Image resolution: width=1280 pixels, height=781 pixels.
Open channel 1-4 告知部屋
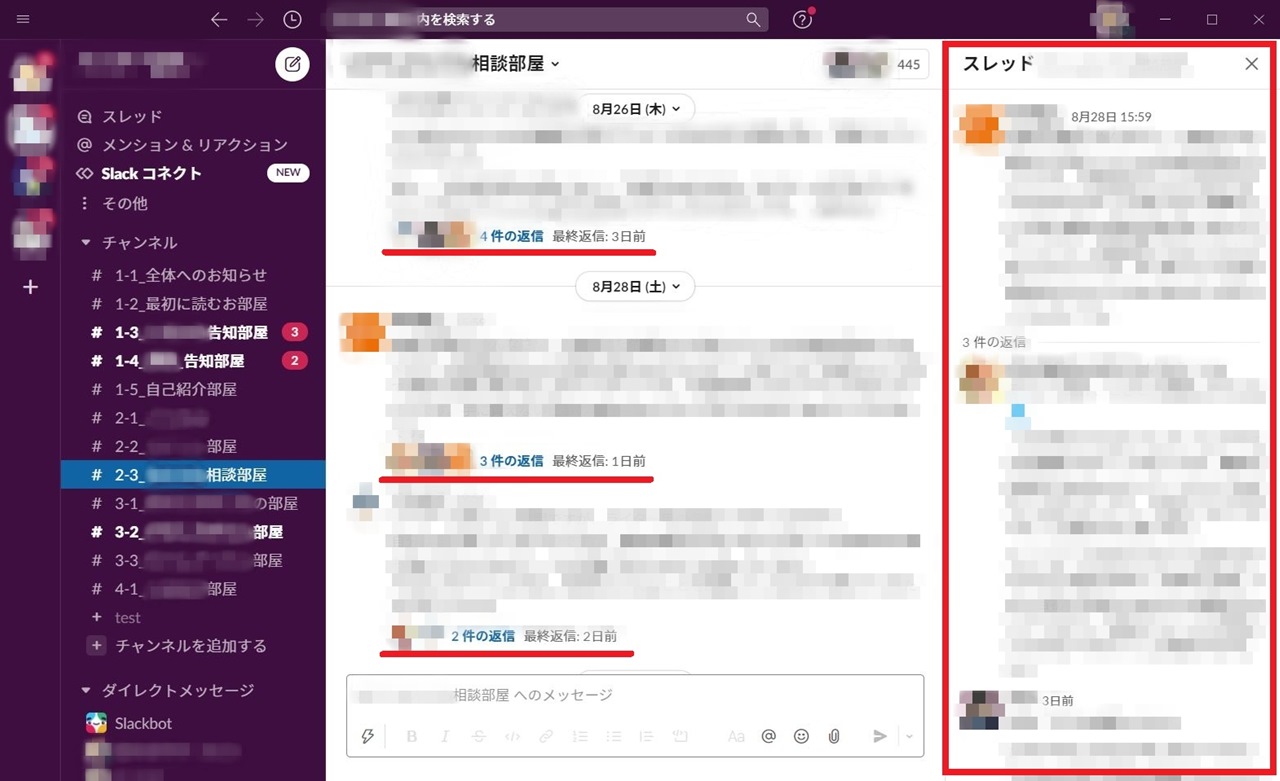point(193,360)
